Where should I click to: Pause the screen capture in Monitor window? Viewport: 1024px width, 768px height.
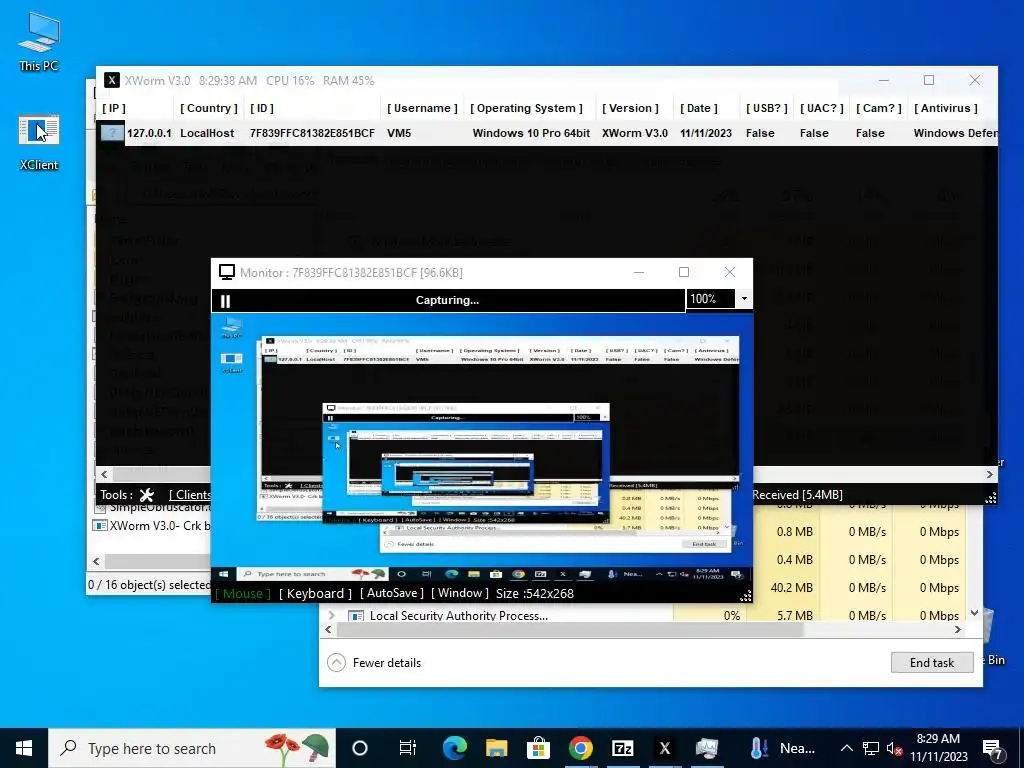pos(225,301)
